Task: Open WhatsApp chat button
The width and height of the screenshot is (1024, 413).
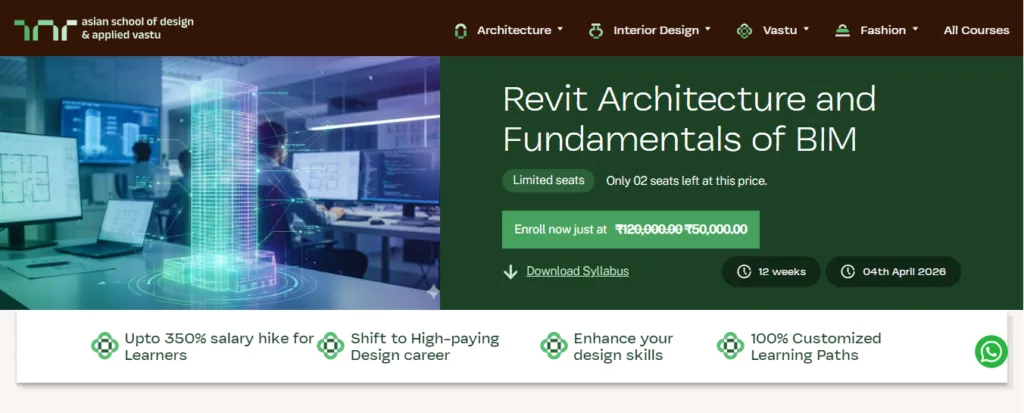Action: (991, 352)
